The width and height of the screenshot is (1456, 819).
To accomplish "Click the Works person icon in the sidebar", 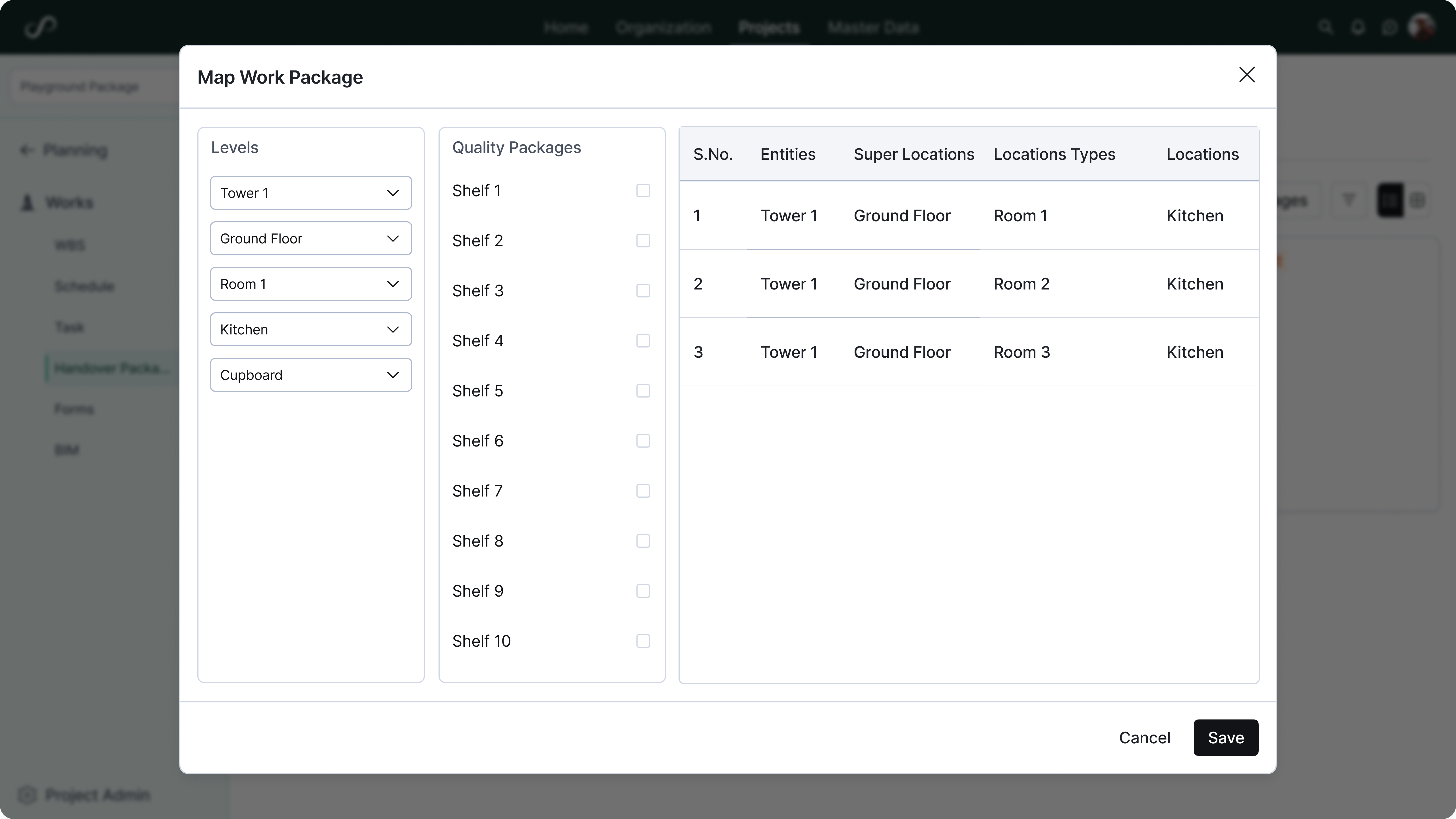I will [26, 202].
